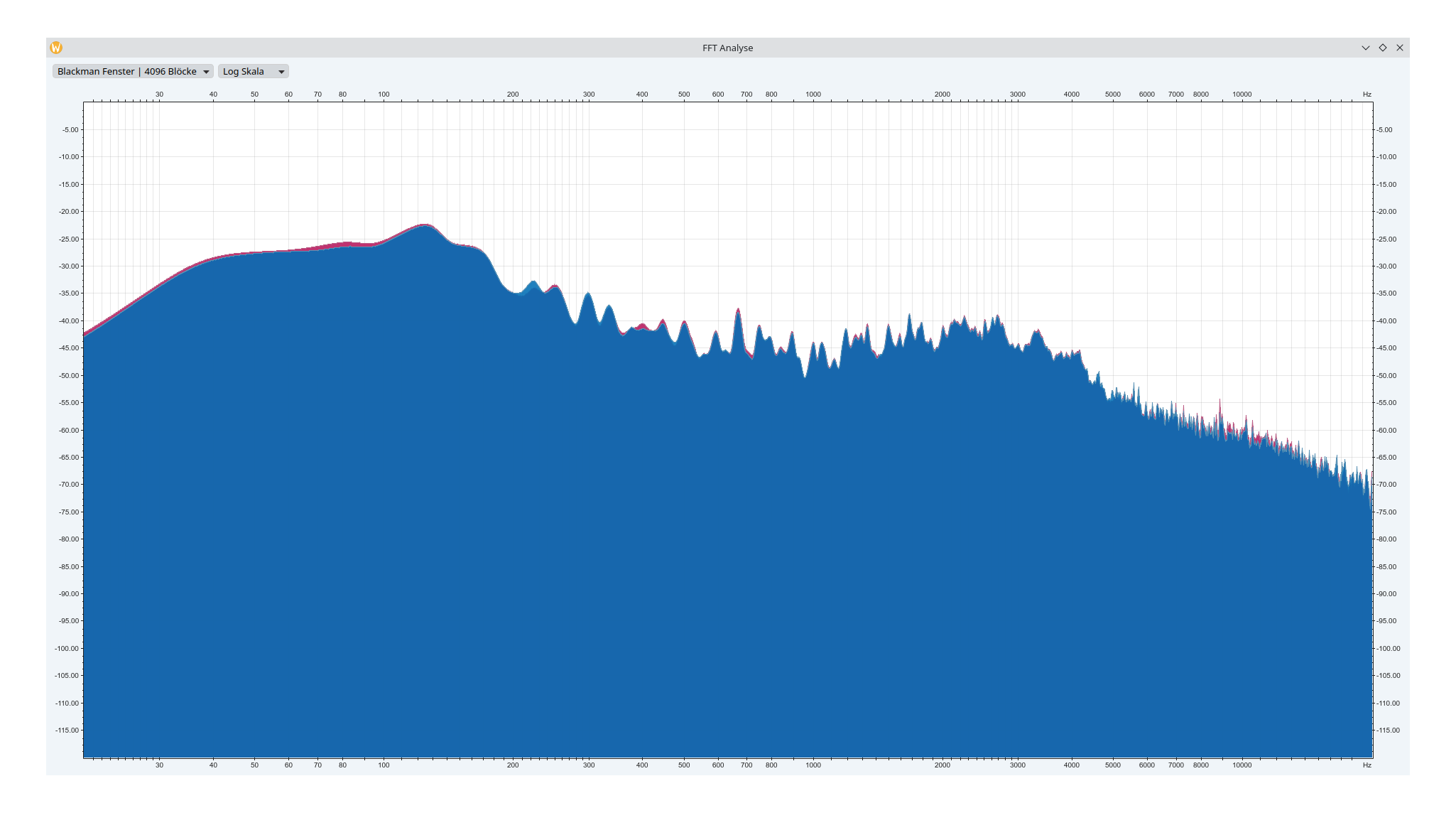Click the minimize chevron in title bar
The image size is (1456, 830).
click(x=1365, y=48)
